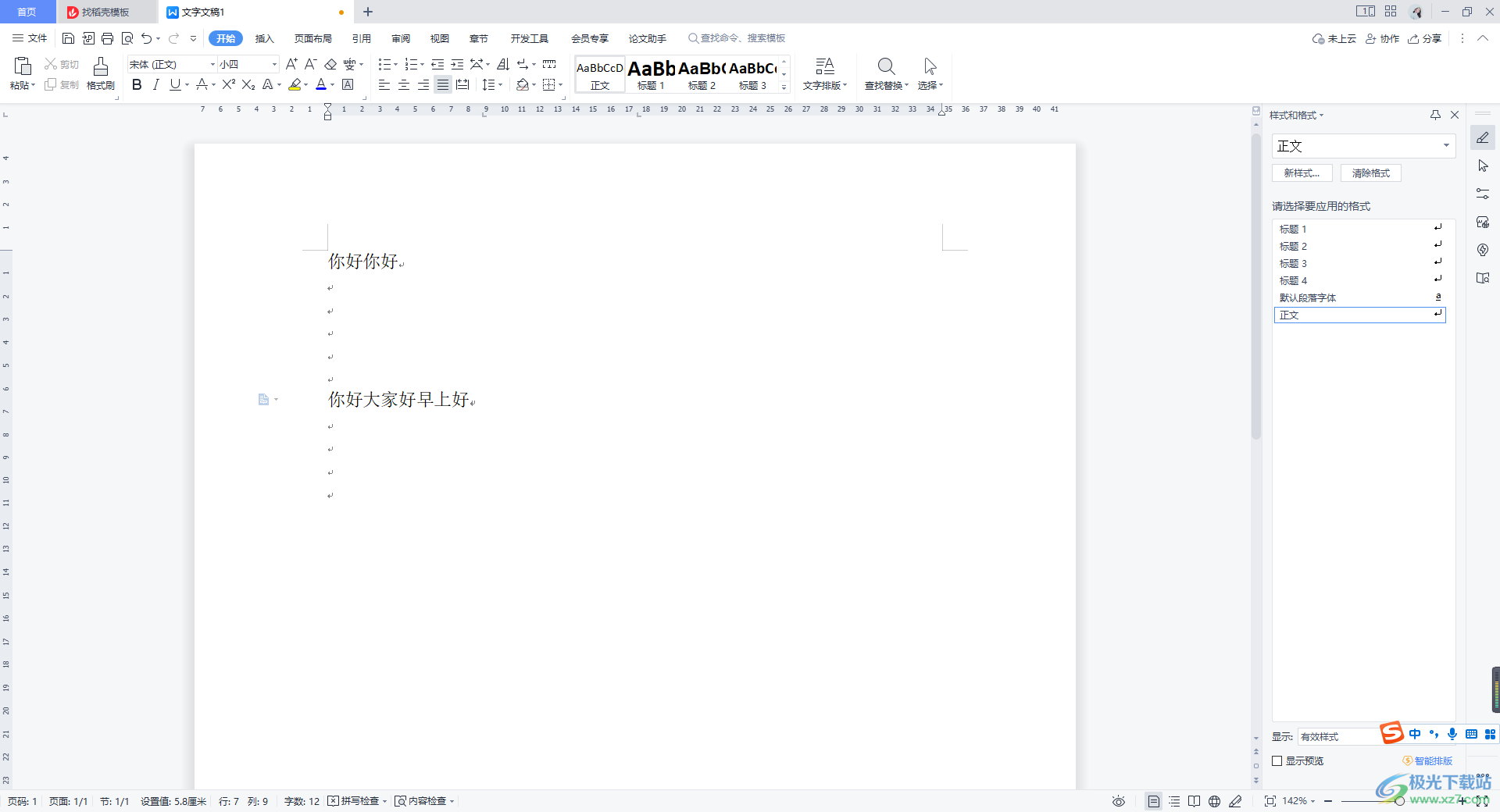The image size is (1500, 812).
Task: Expand numbered list options dropdown
Action: [x=422, y=65]
